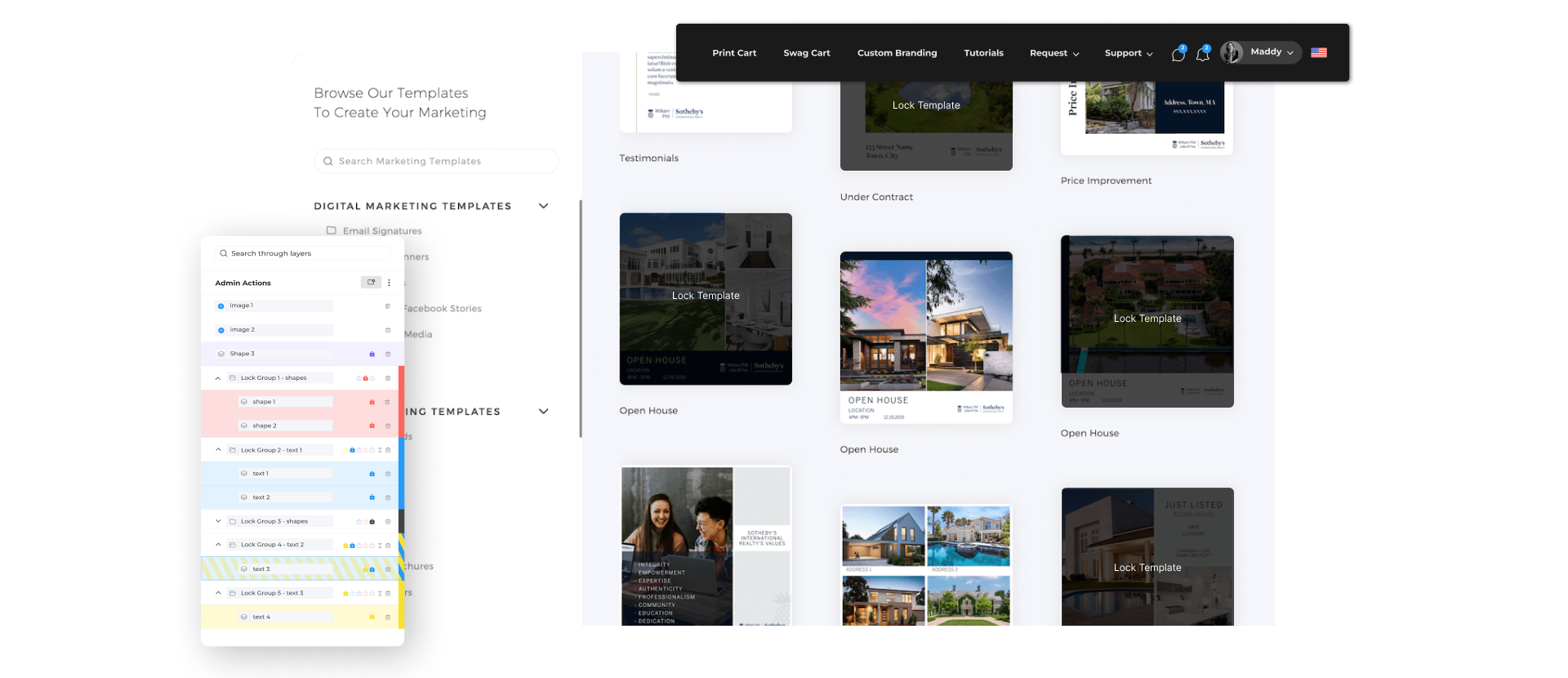
Task: Open the Request dropdown menu
Action: pyautogui.click(x=1054, y=53)
